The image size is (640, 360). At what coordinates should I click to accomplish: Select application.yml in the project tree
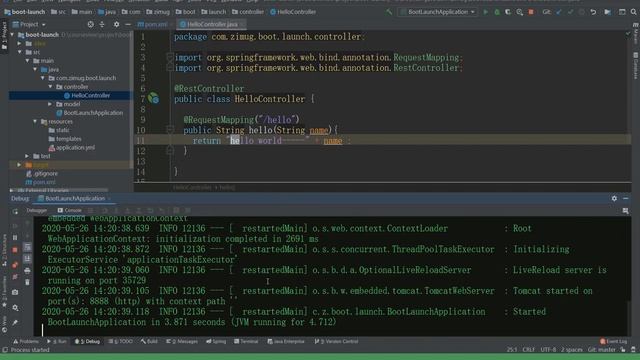click(71, 148)
